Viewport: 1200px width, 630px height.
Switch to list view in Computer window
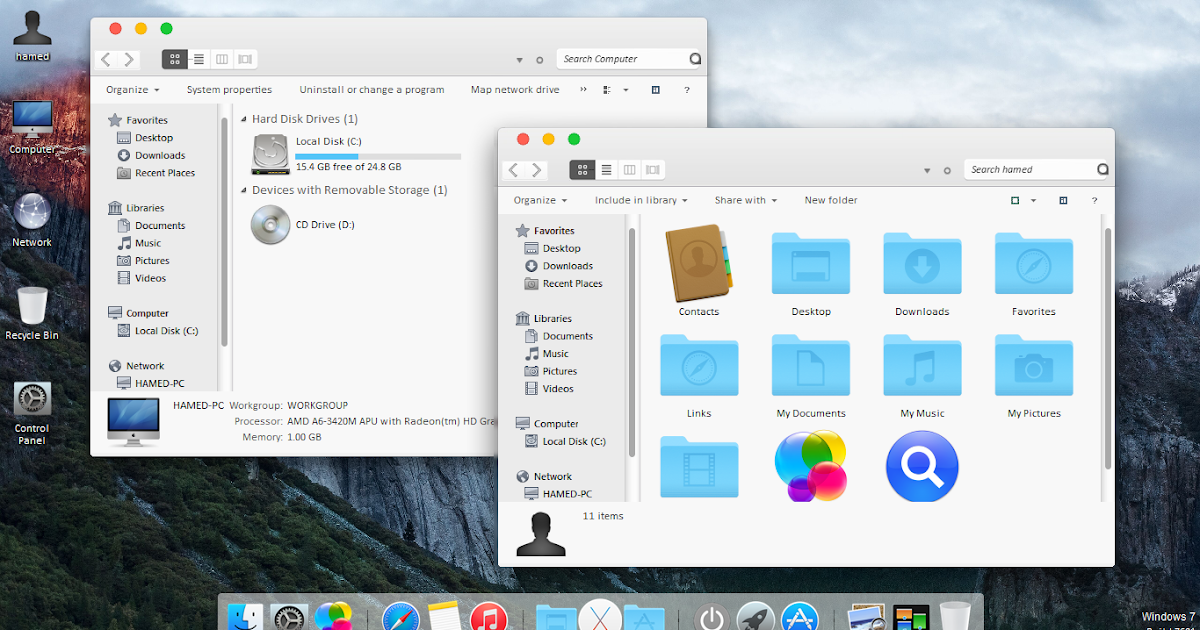pos(199,59)
